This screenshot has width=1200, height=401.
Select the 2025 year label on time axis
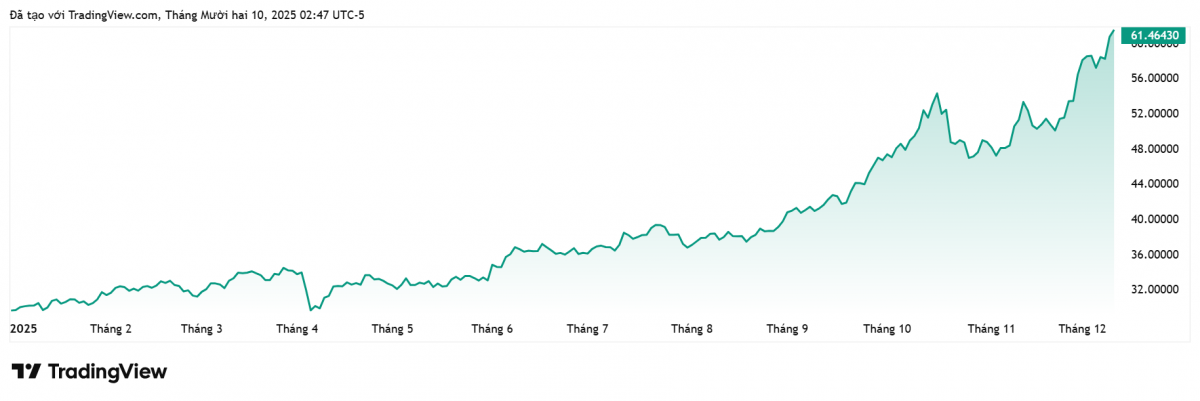click(22, 328)
